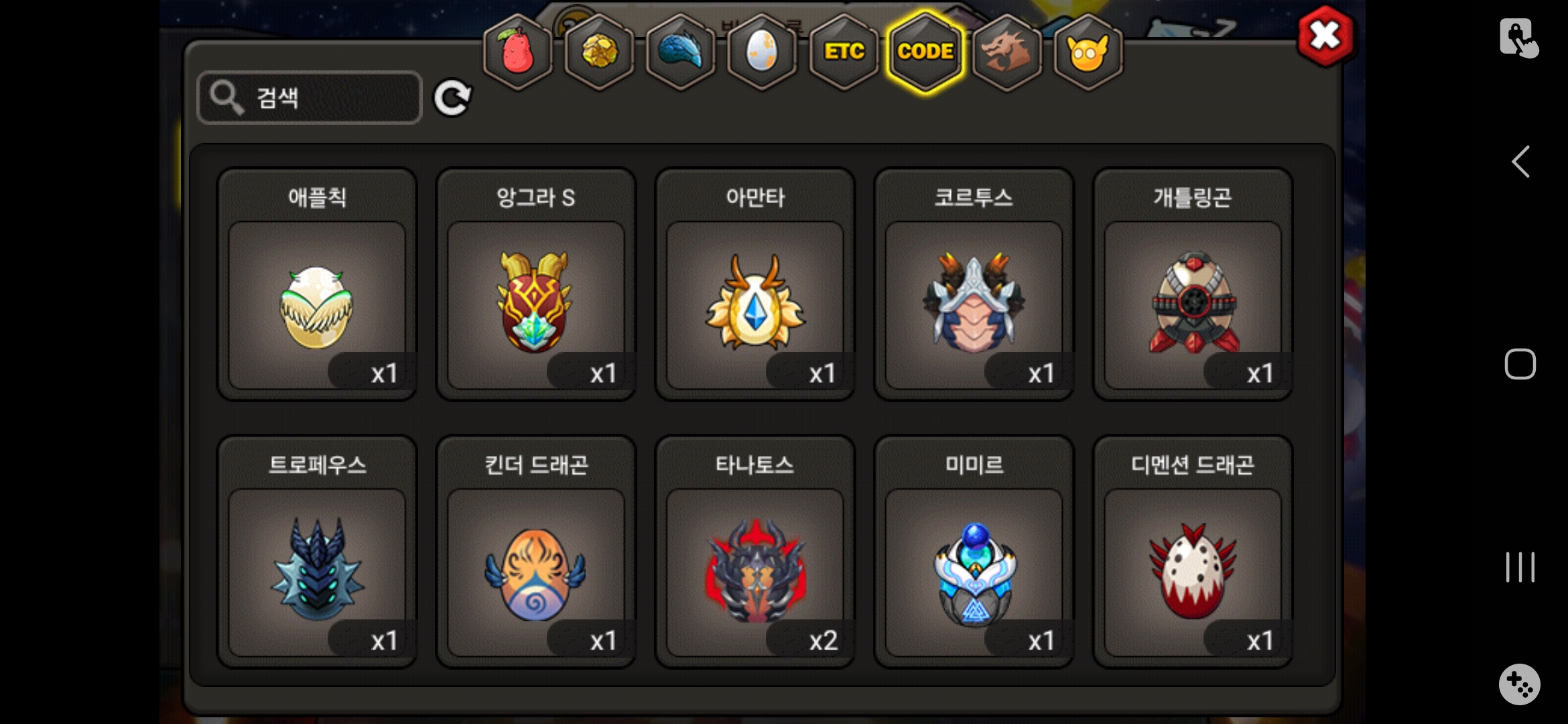Tap the Android back navigation arrow

[1520, 162]
